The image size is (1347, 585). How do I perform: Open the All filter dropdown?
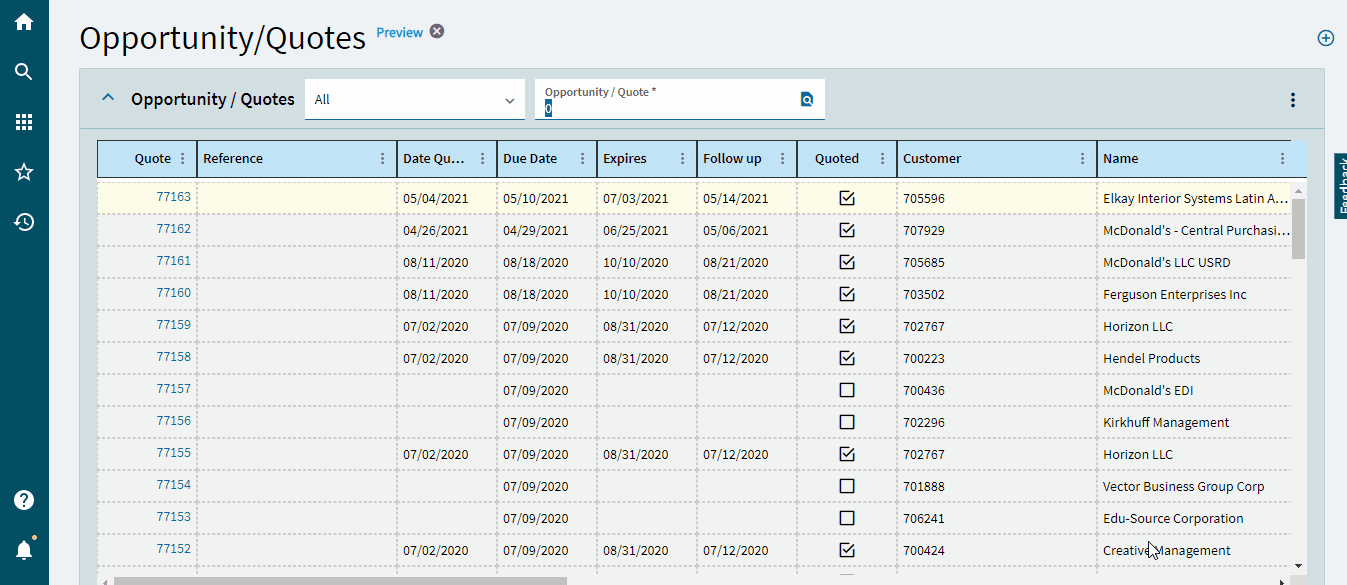click(415, 99)
